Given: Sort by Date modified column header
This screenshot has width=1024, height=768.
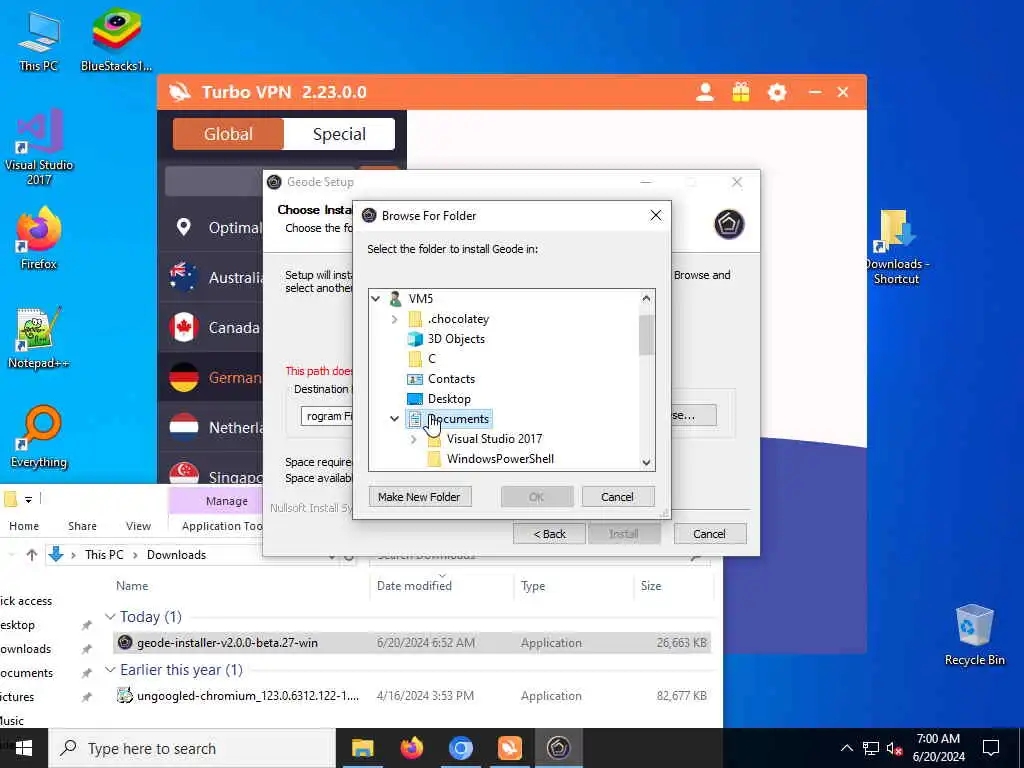Looking at the screenshot, I should tap(414, 586).
